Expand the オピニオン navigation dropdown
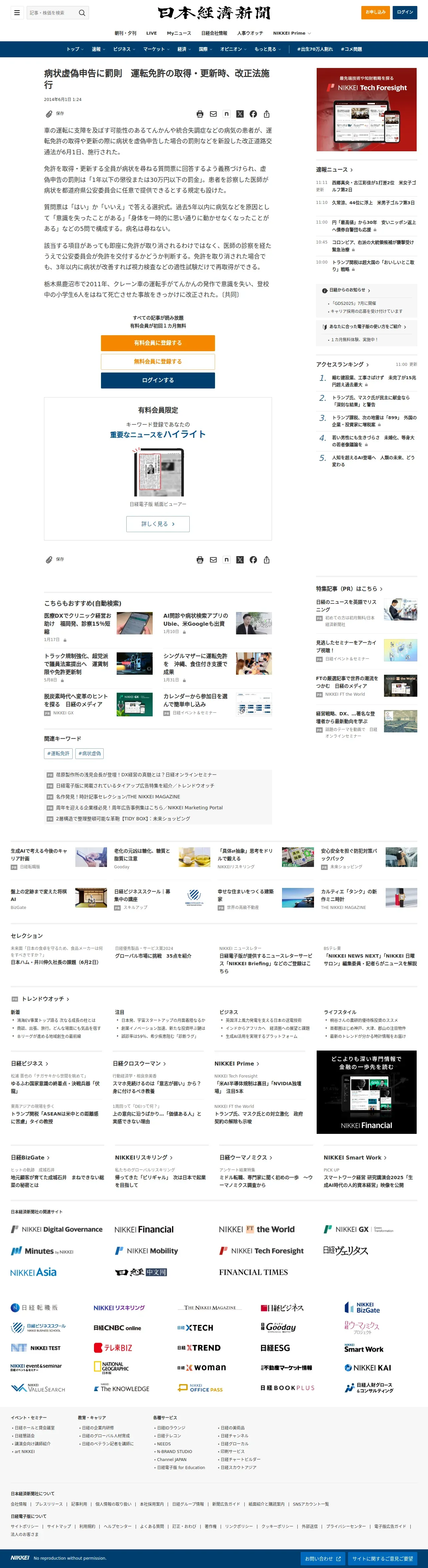 click(234, 49)
